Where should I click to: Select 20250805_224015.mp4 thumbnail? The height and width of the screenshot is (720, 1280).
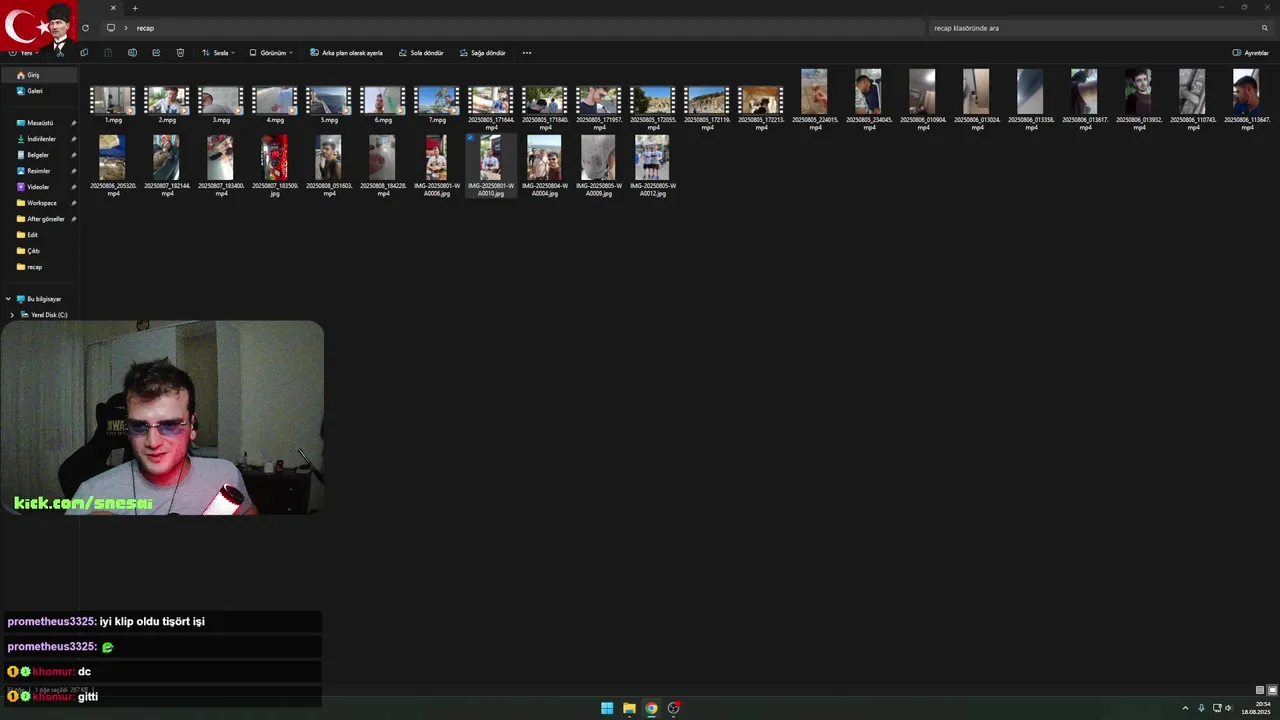814,91
